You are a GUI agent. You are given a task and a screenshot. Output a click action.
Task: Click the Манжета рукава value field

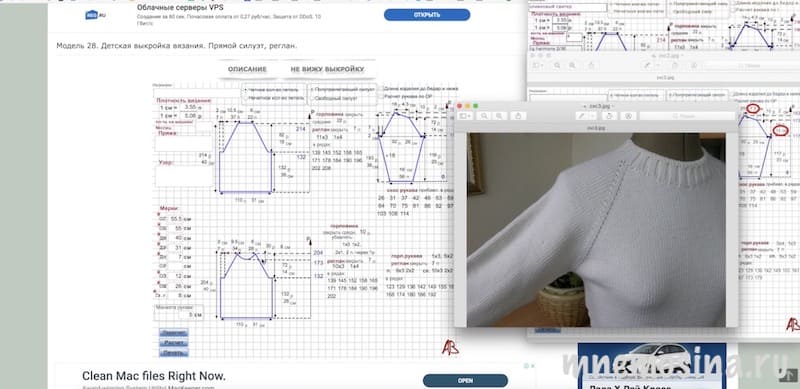[x=179, y=314]
